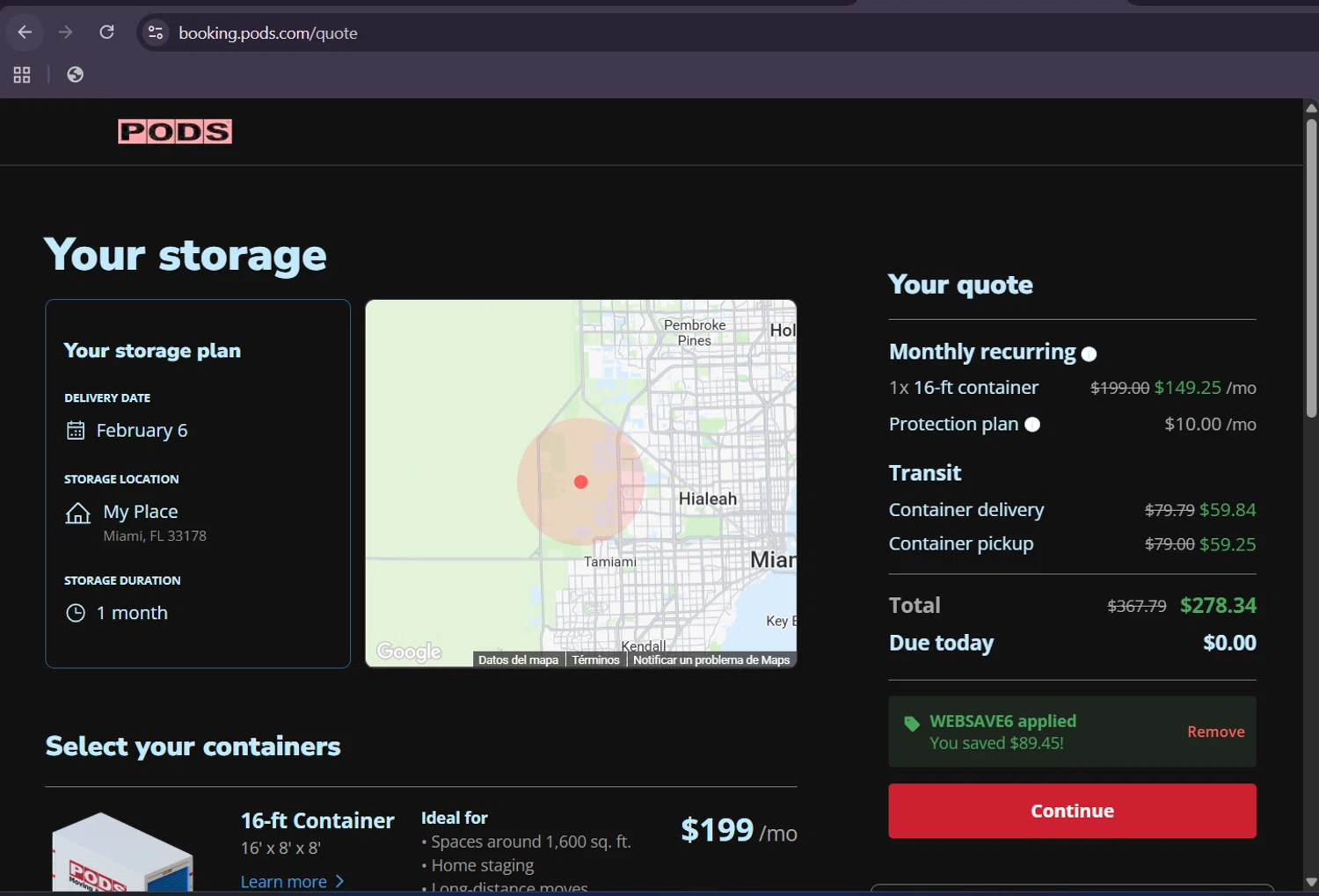Click the Select your containers heading
Screen dimensions: 1319x896
pos(193,747)
